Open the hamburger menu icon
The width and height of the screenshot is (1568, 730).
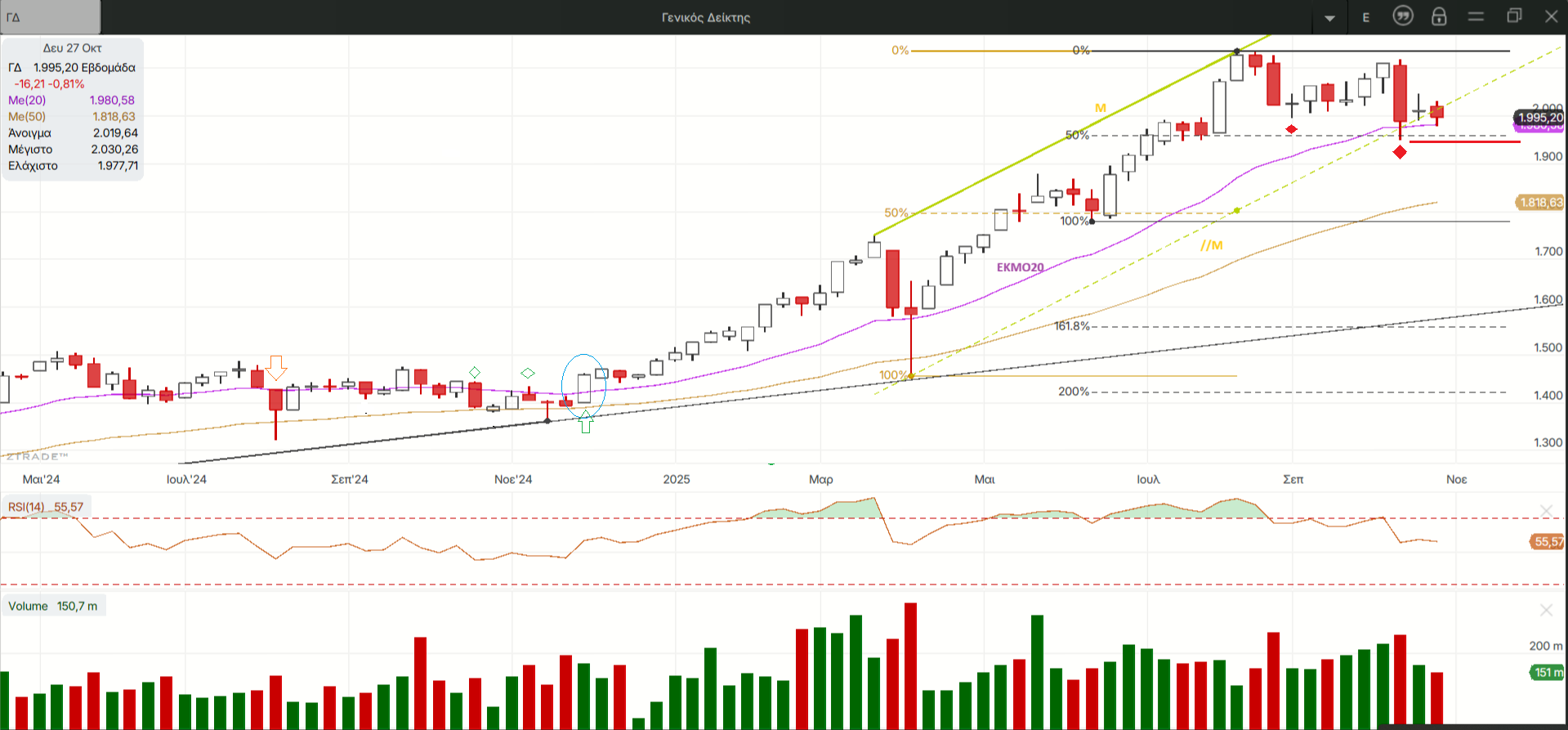click(x=1476, y=16)
